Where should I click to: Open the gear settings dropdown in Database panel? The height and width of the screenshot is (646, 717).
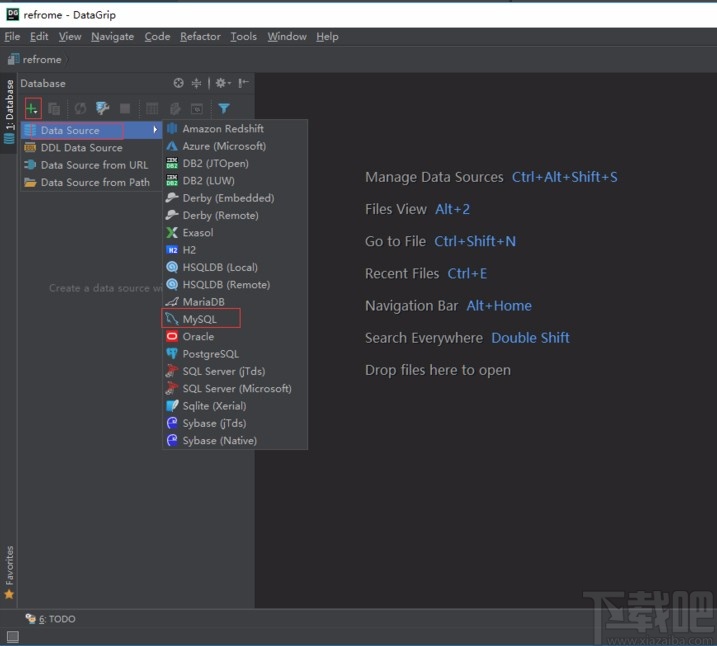point(223,83)
